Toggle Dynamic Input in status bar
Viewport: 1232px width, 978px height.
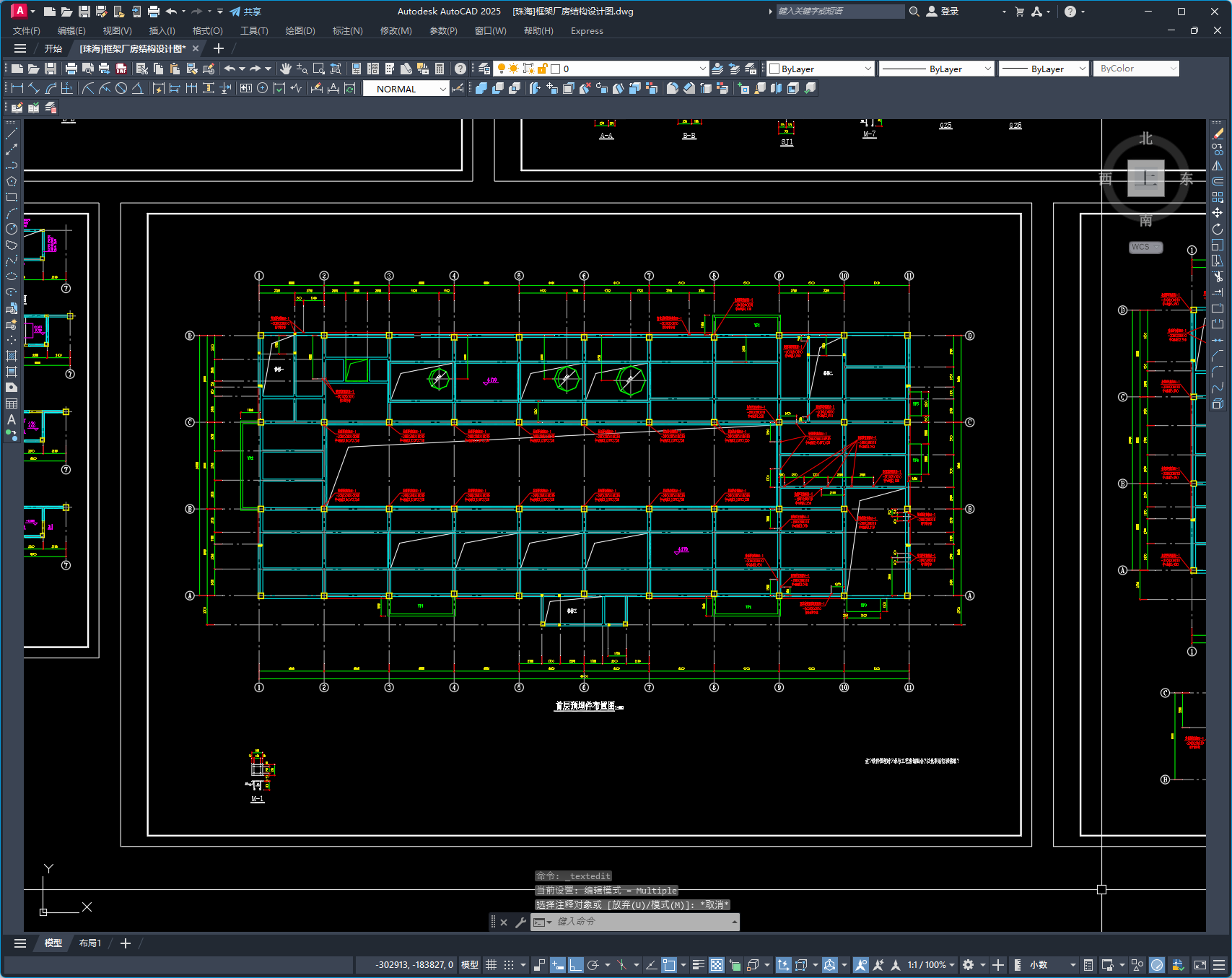point(557,965)
